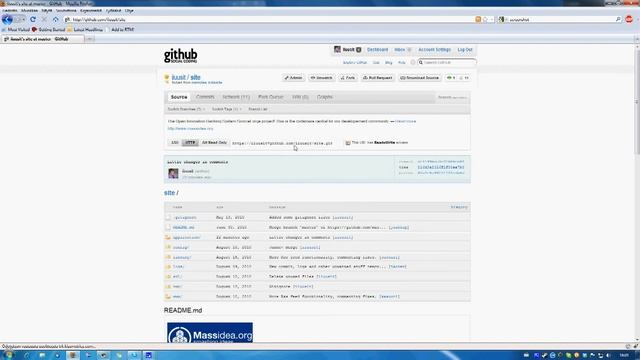Click the Log Out link
Image resolution: width=640 pixels, height=360 pixels.
465,50
